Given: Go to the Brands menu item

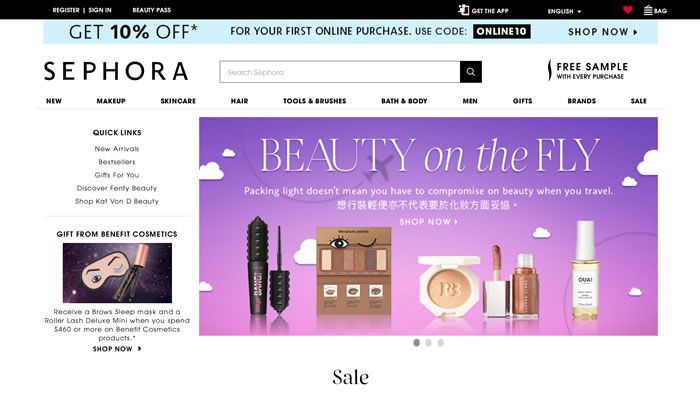Looking at the screenshot, I should pos(582,101).
